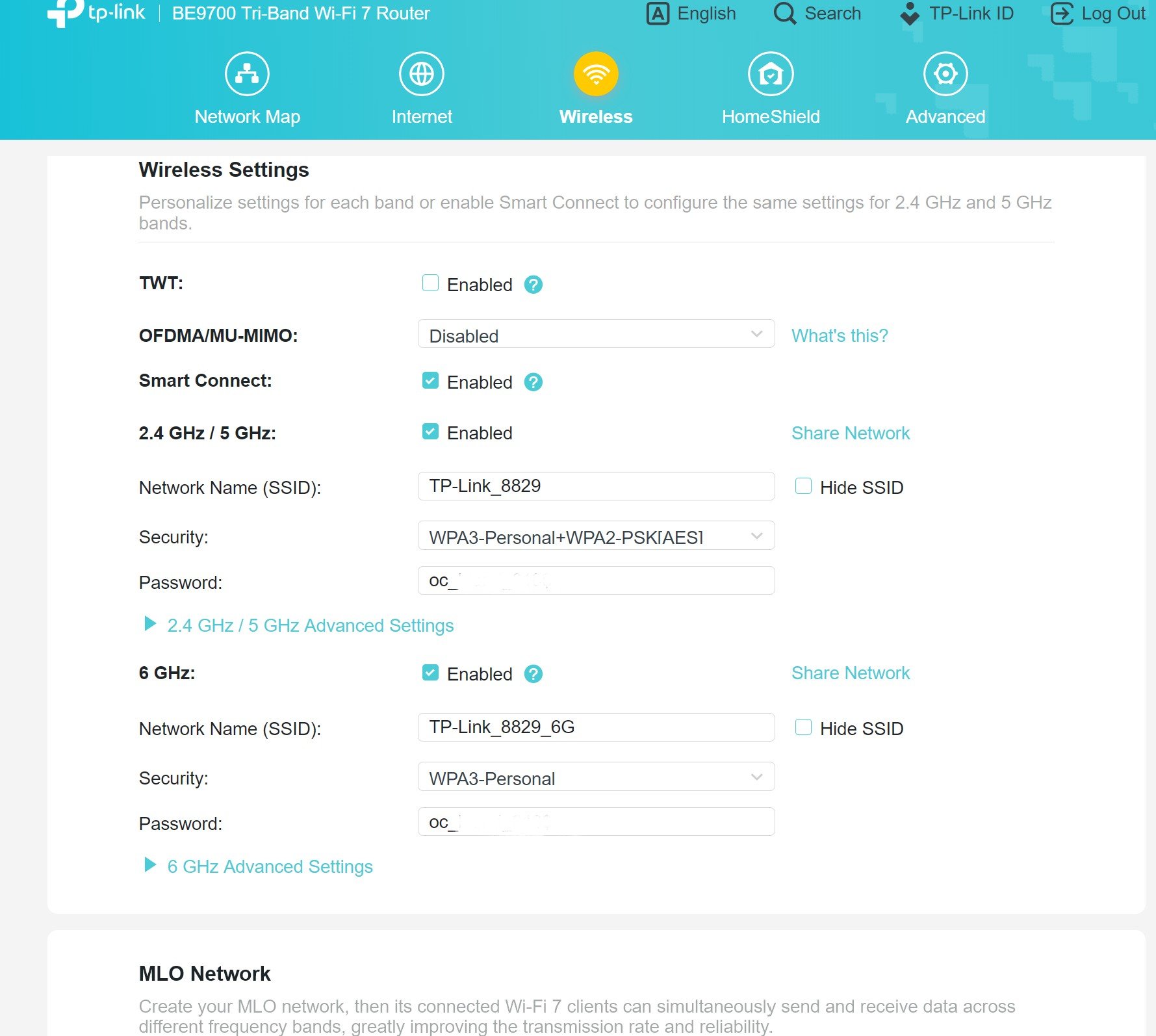Screen dimensions: 1156x1036
Task: Click the TP-Link_8829 SSID input field
Action: tap(596, 486)
